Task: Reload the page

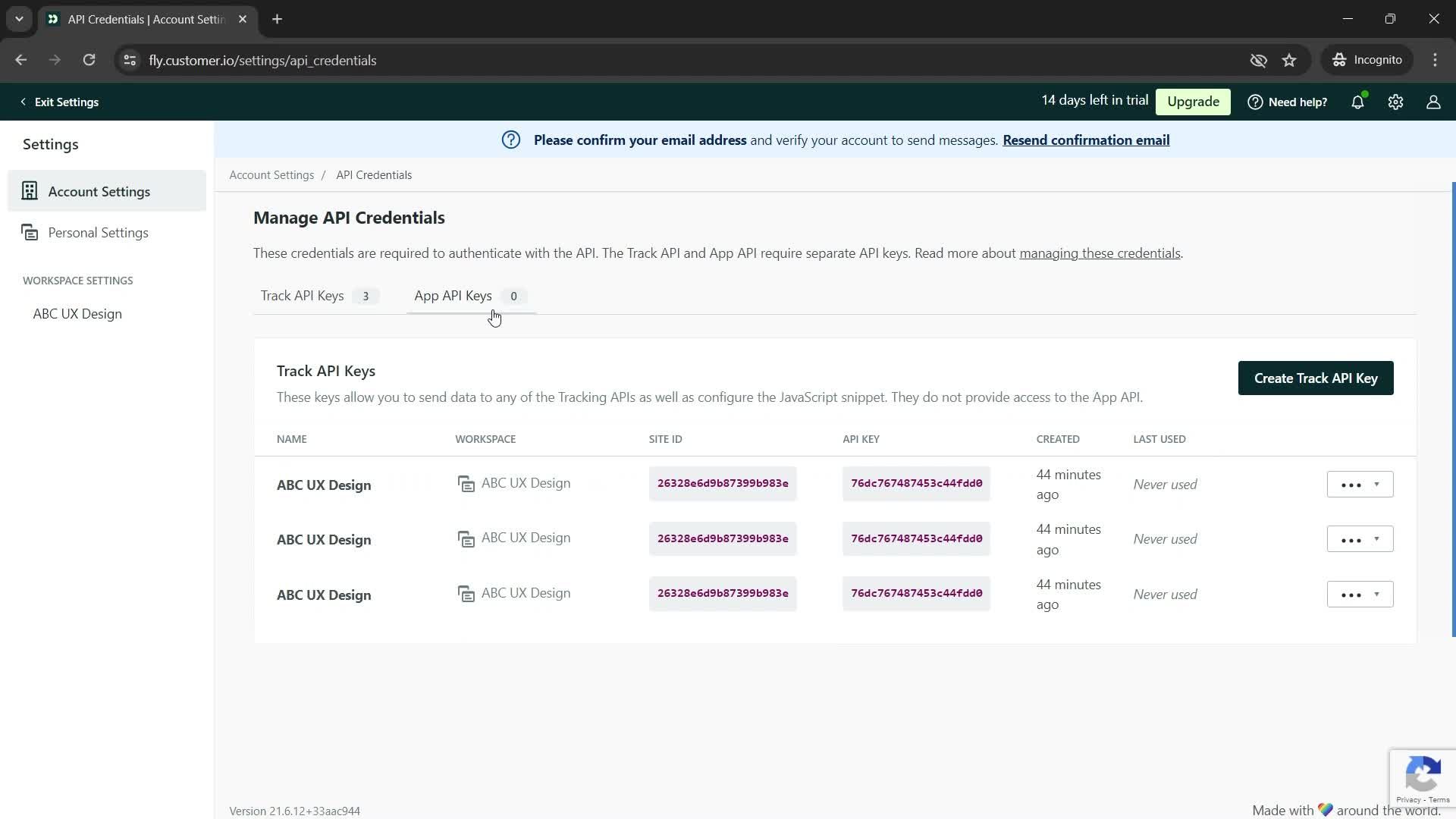Action: (x=89, y=60)
